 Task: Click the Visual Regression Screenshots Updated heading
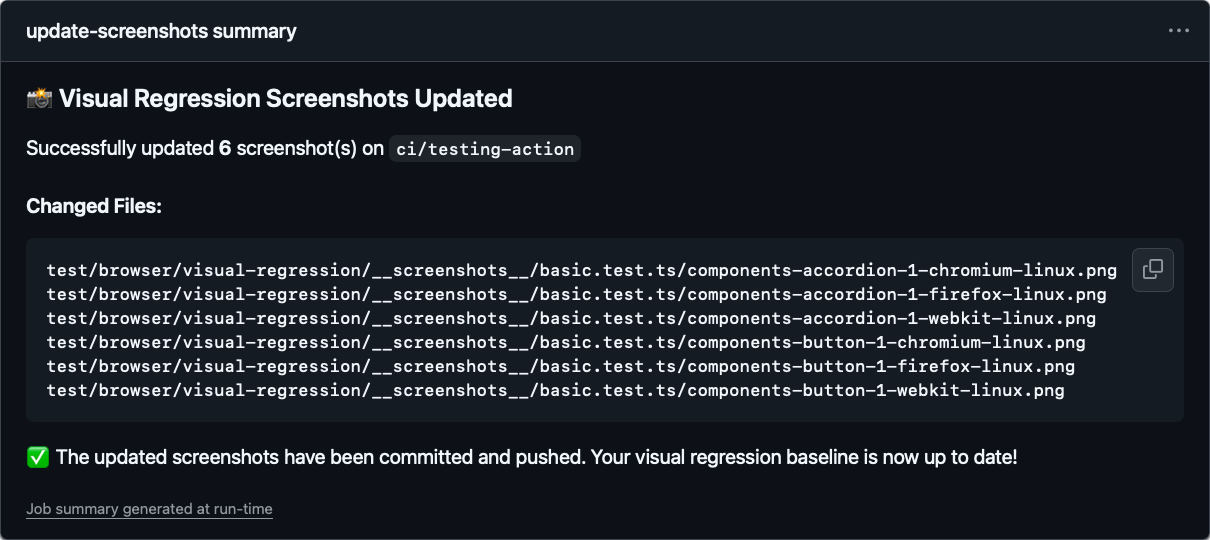click(285, 98)
